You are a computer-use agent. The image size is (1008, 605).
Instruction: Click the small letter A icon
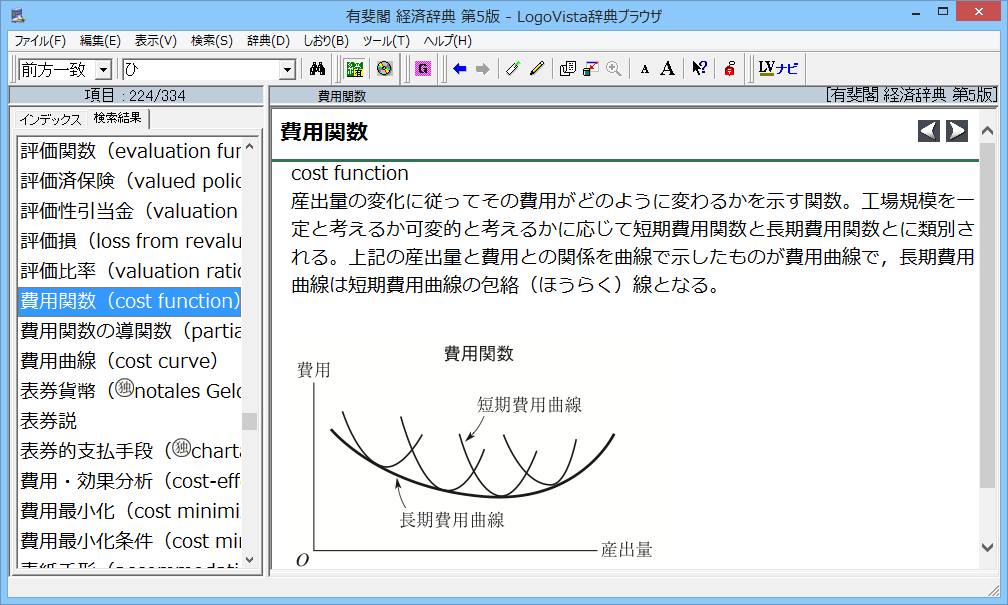[x=644, y=69]
